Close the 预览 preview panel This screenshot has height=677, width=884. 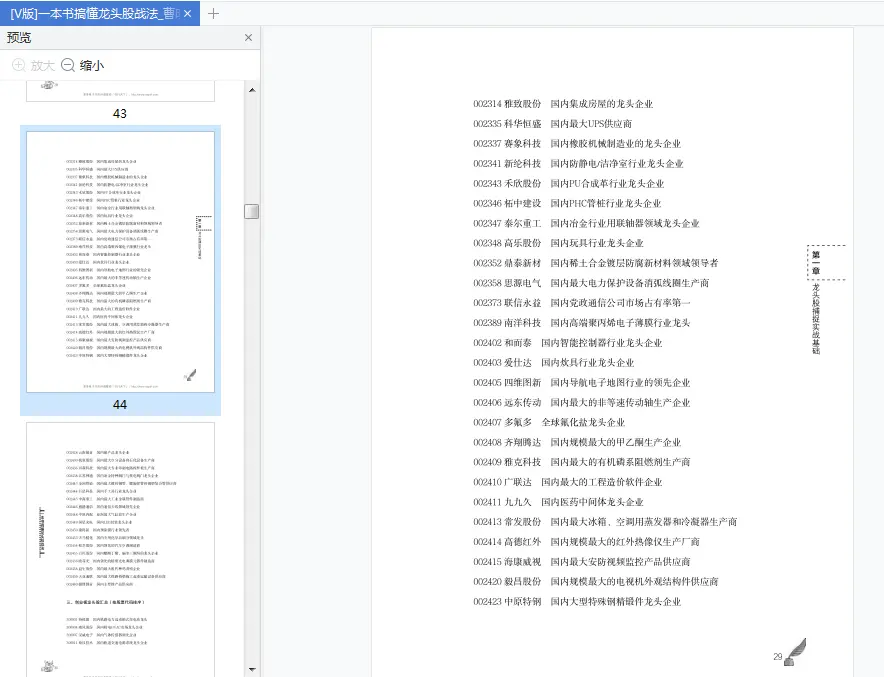coord(248,38)
